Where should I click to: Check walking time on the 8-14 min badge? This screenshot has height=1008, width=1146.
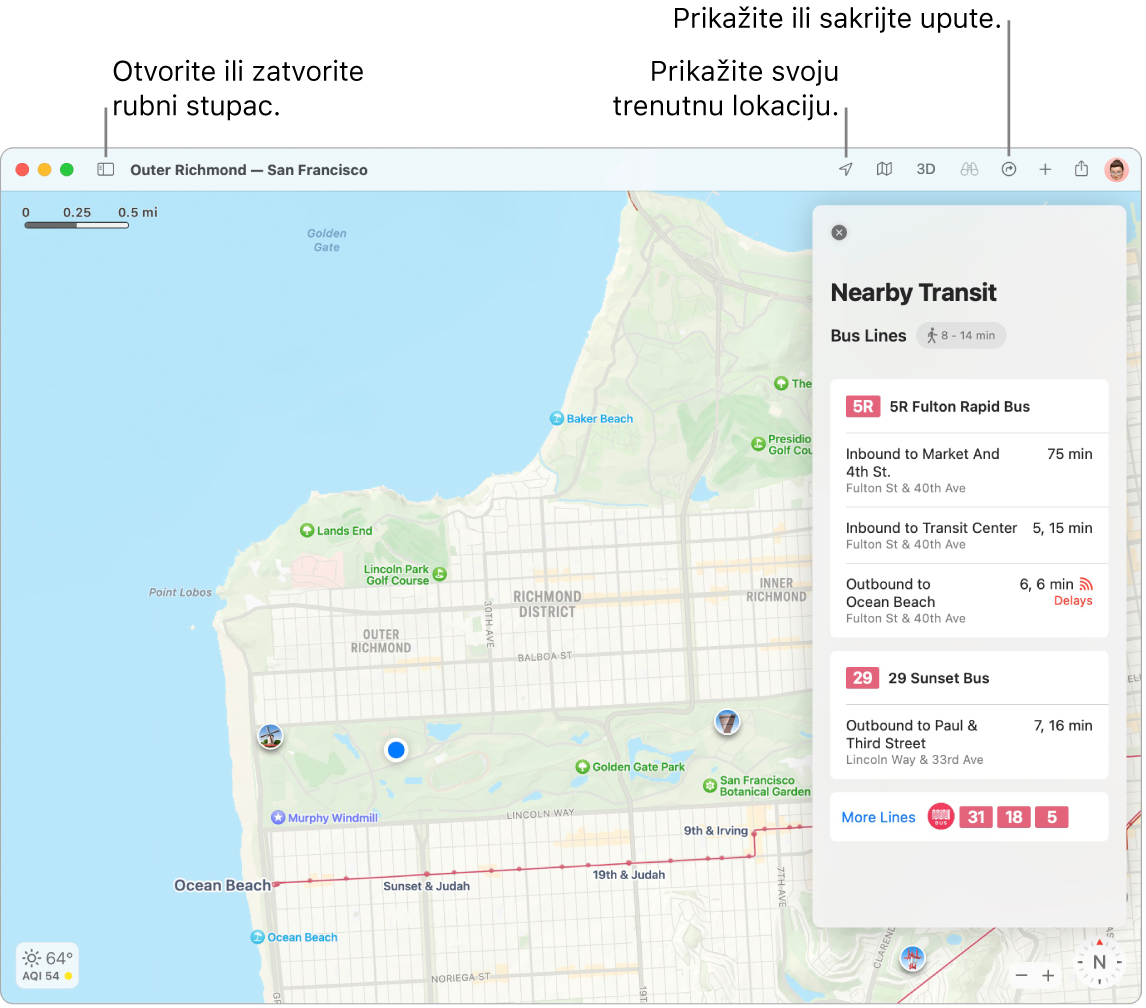[x=960, y=335]
